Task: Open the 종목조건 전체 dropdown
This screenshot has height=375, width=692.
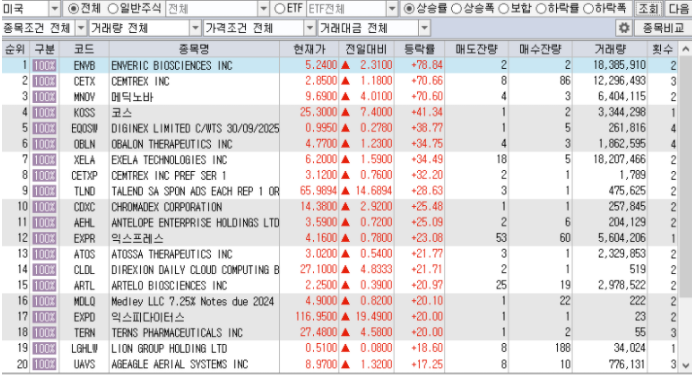Action: [81, 28]
